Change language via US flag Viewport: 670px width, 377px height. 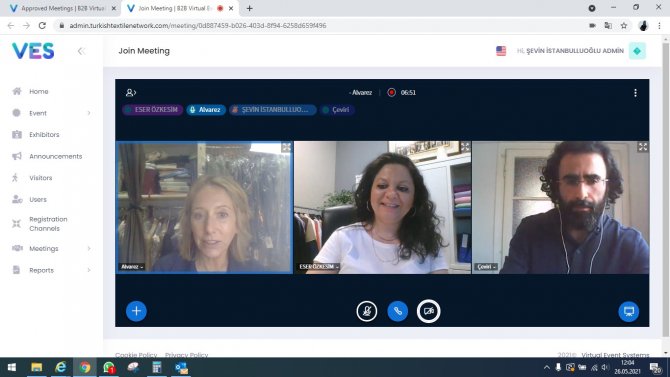point(501,51)
